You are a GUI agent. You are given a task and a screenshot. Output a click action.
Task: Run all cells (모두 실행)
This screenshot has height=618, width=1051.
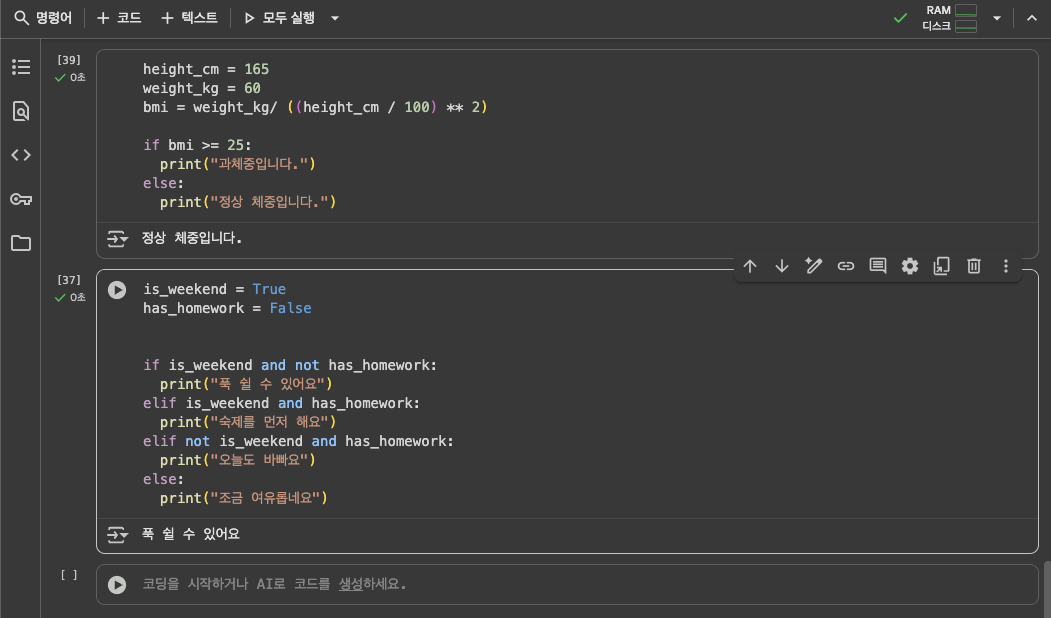(x=280, y=18)
